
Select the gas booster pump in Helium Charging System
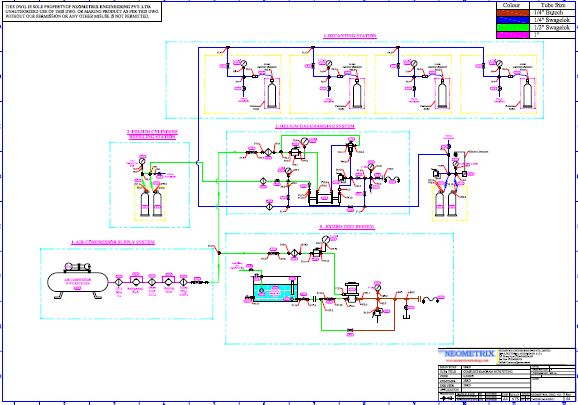point(324,198)
